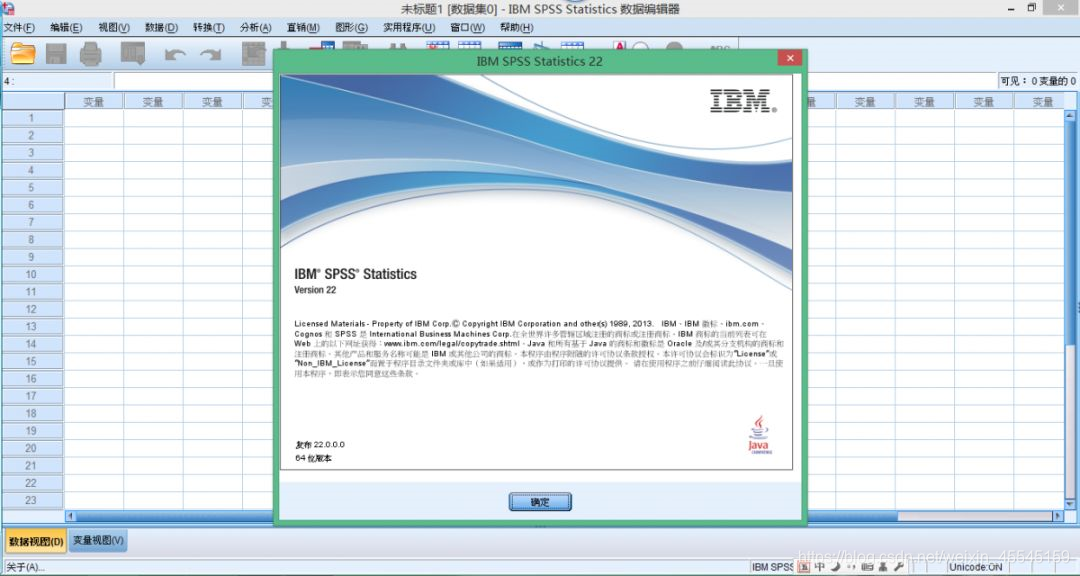Click the person icon in IME bar

pyautogui.click(x=883, y=567)
